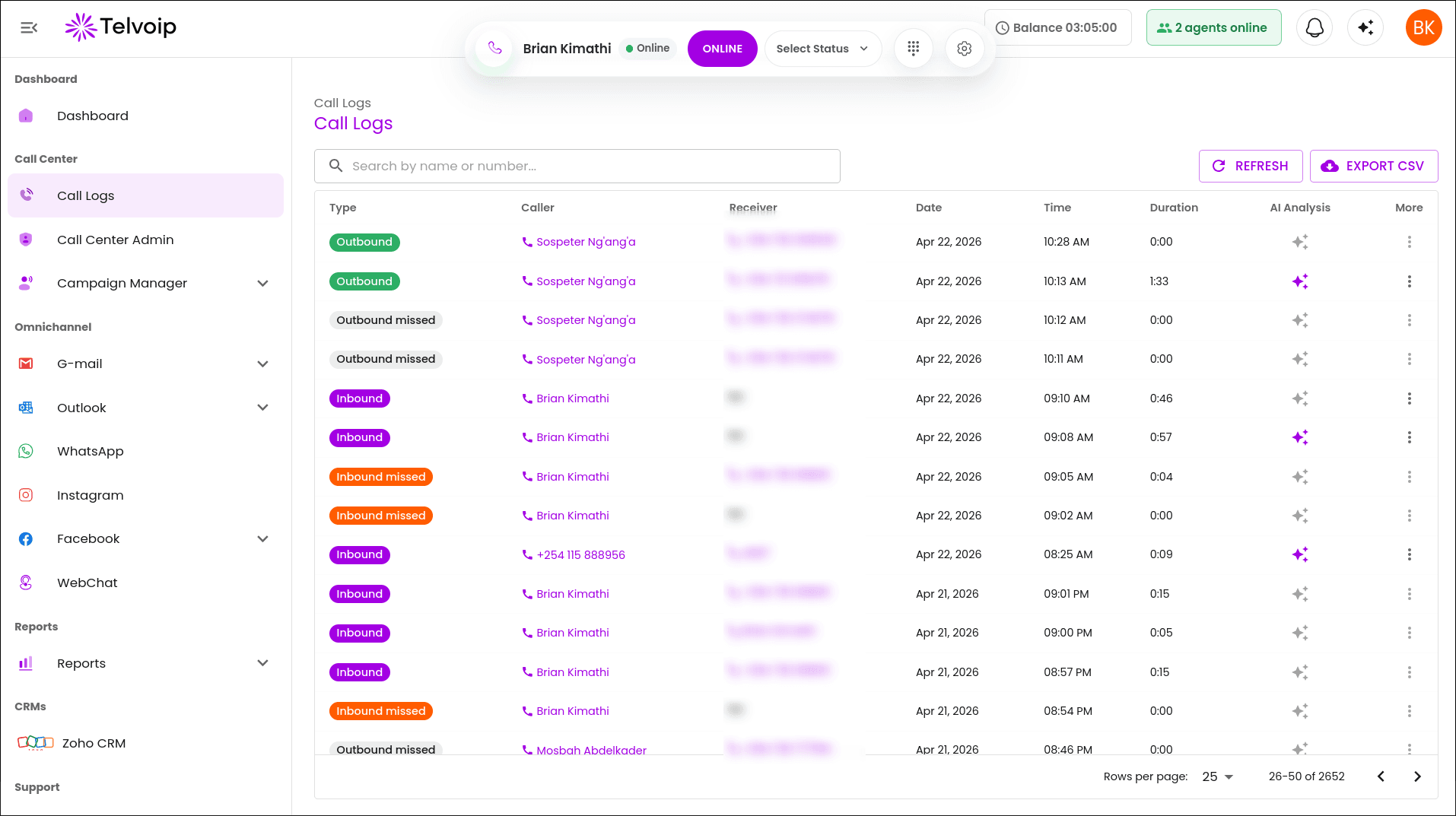This screenshot has width=1456, height=816.
Task: Click AI analysis sparkle for 08:57 PM call
Action: pos(1300,672)
